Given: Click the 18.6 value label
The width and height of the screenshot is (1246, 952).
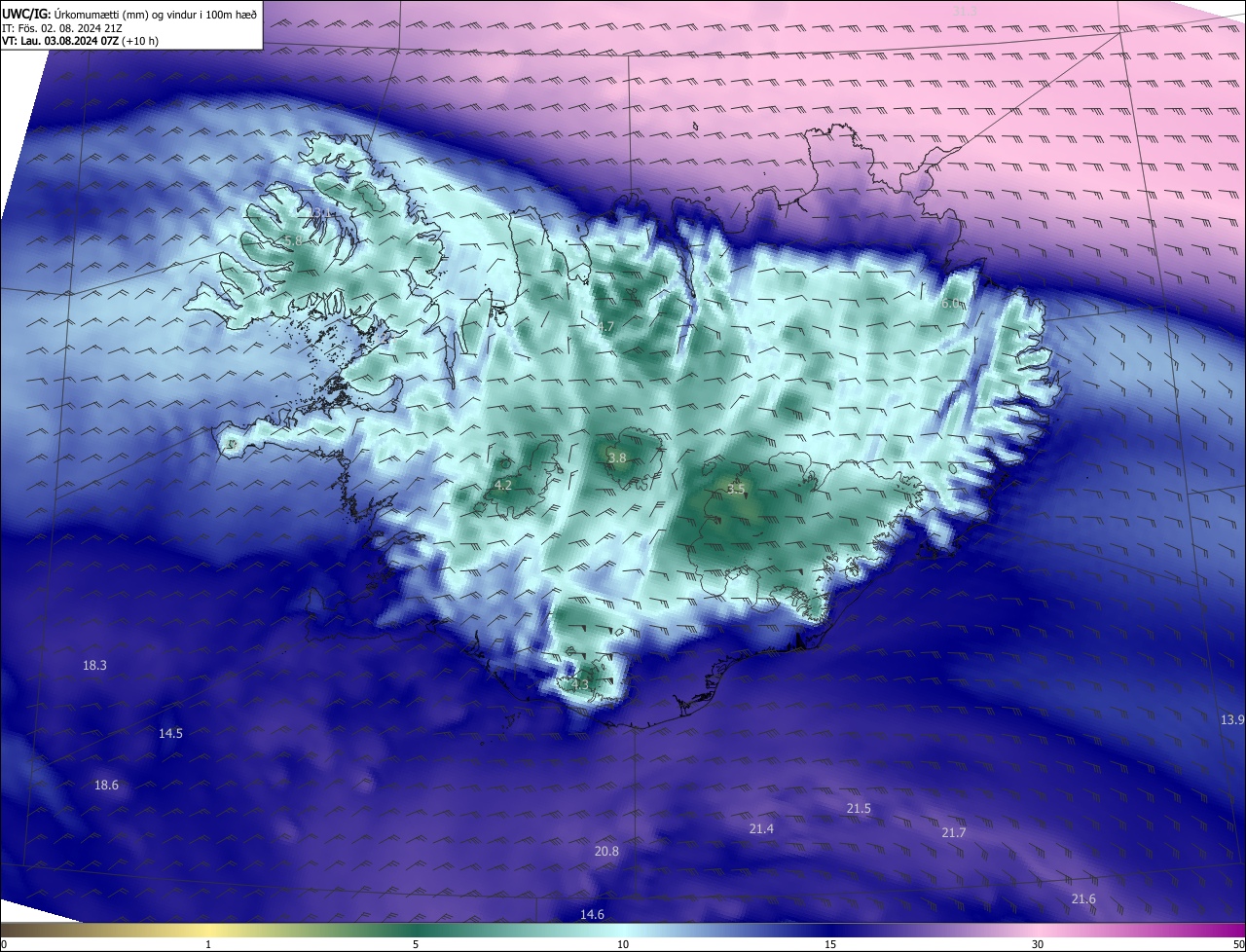Looking at the screenshot, I should [x=106, y=786].
